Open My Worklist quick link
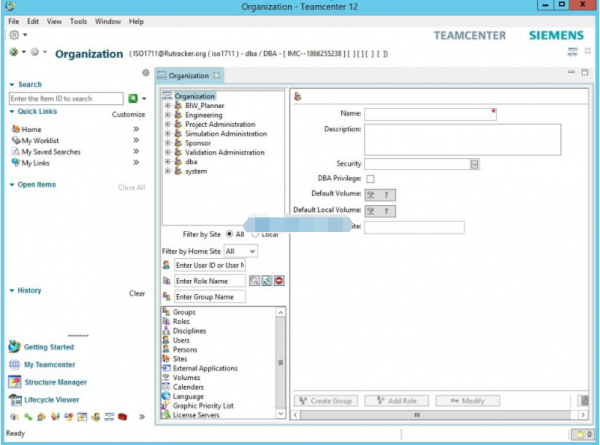The width and height of the screenshot is (600, 445). tap(40, 140)
